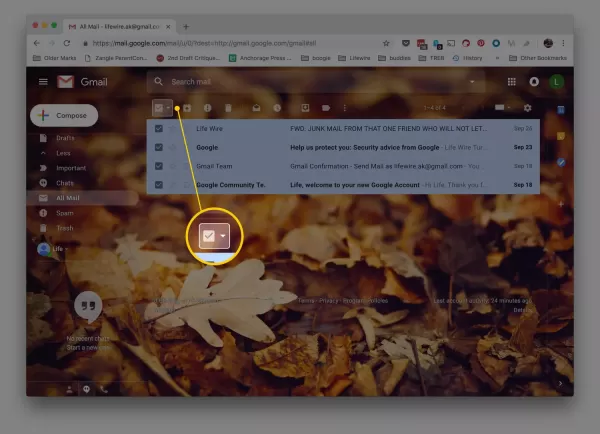Star the Life Wire message

coord(173,129)
